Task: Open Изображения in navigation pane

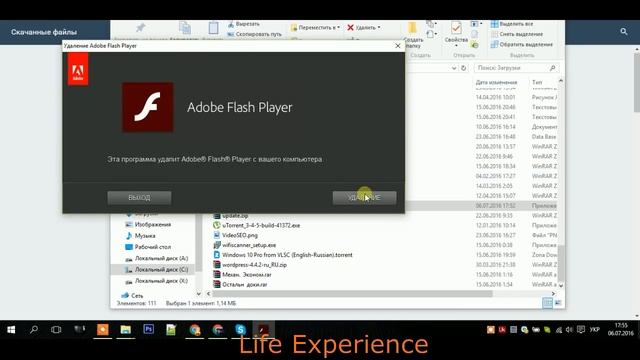Action: pos(148,224)
